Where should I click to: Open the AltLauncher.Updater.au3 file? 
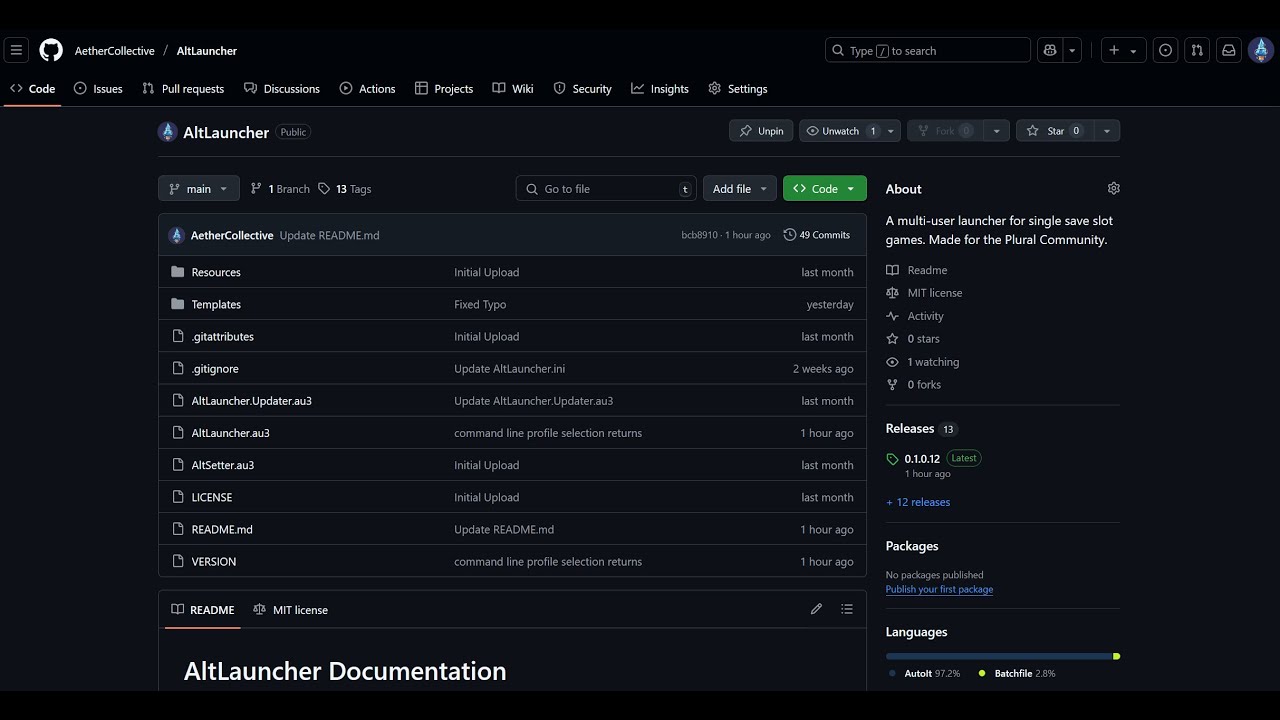251,401
